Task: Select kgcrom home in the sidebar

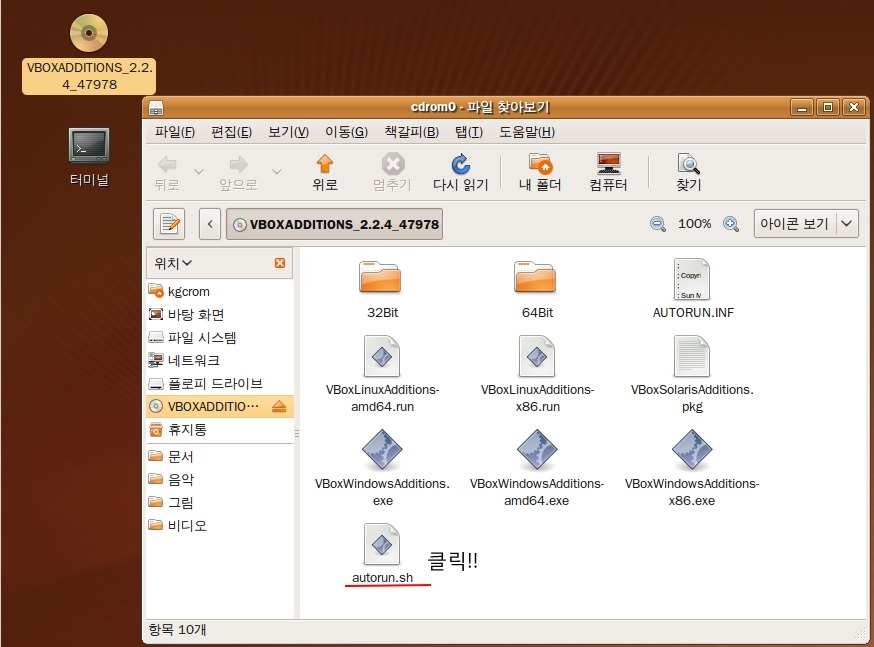Action: pos(220,291)
